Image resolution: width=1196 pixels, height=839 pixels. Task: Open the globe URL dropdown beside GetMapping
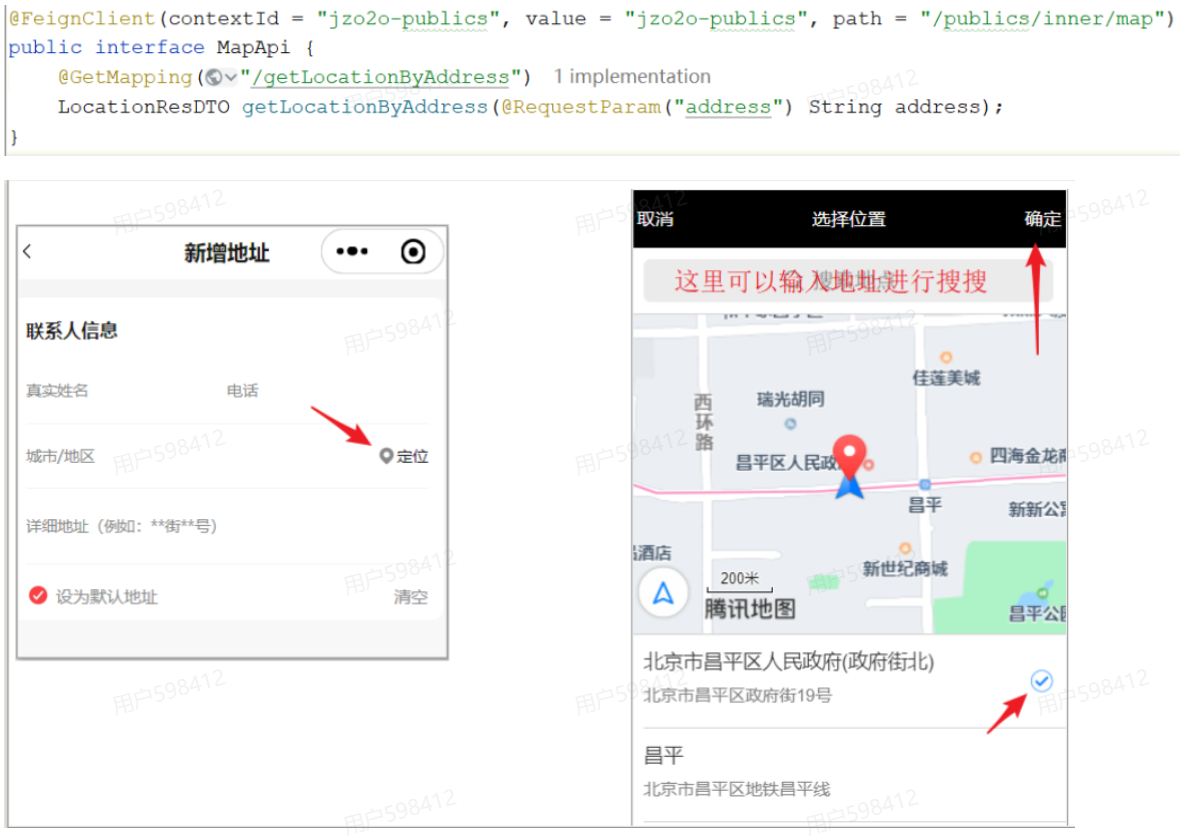pyautogui.click(x=221, y=77)
